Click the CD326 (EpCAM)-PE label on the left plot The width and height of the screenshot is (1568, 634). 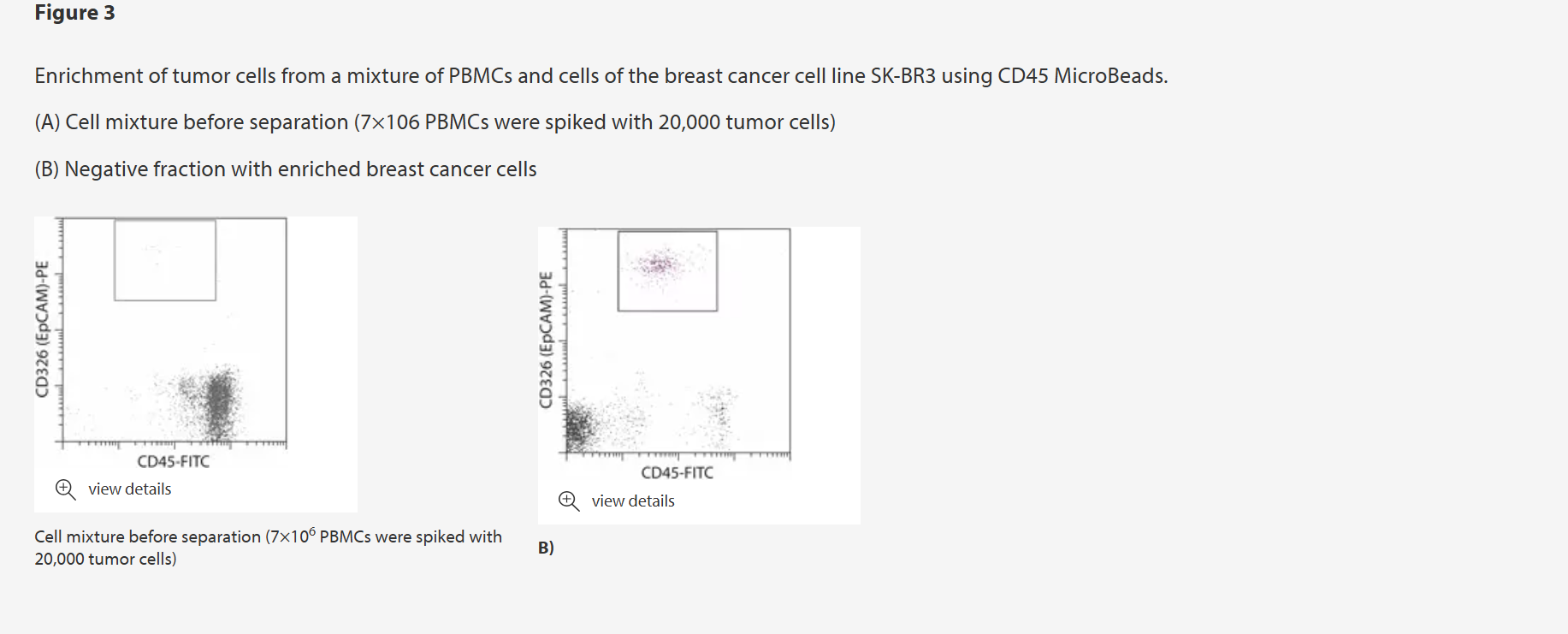pyautogui.click(x=42, y=329)
